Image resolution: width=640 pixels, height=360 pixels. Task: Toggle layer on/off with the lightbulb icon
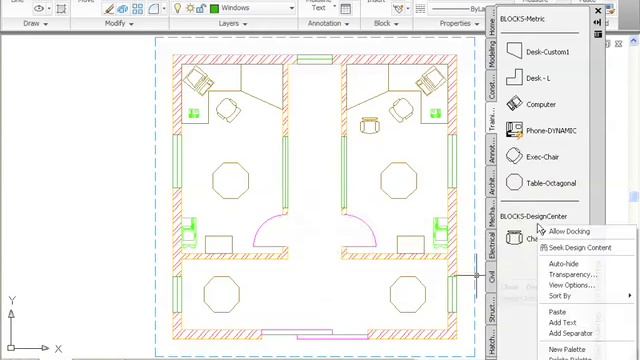(x=178, y=8)
